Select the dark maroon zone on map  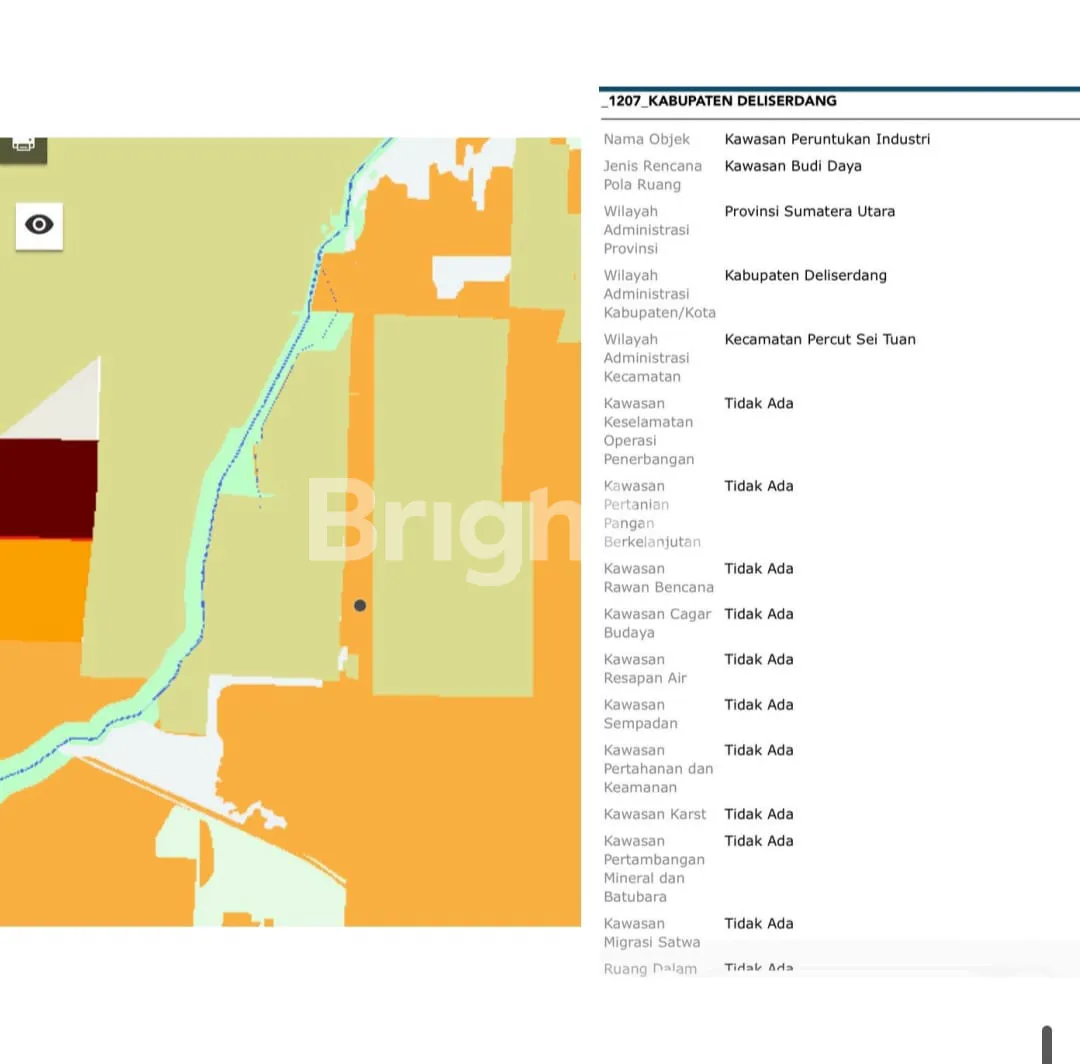tap(48, 488)
